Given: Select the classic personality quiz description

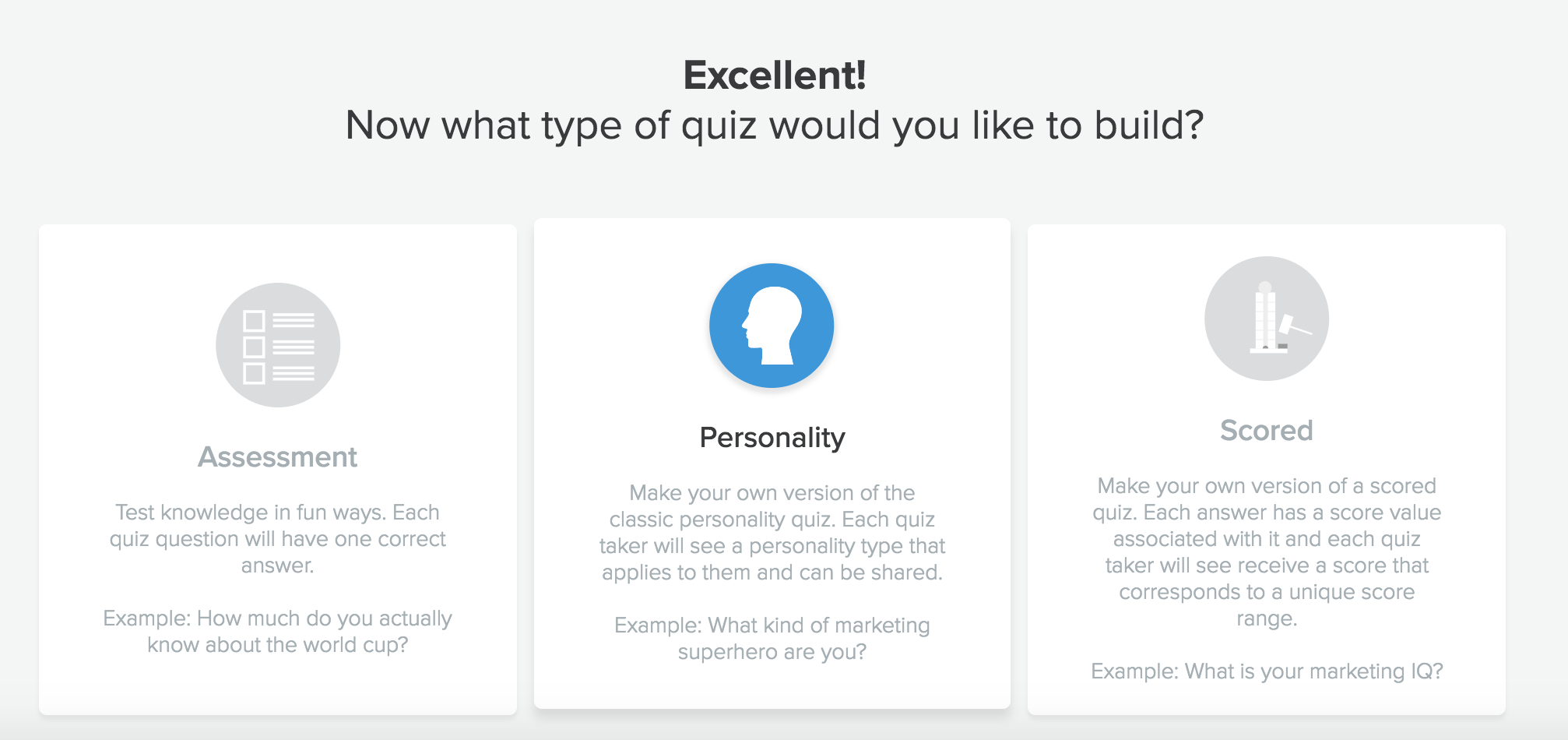Looking at the screenshot, I should click(772, 533).
